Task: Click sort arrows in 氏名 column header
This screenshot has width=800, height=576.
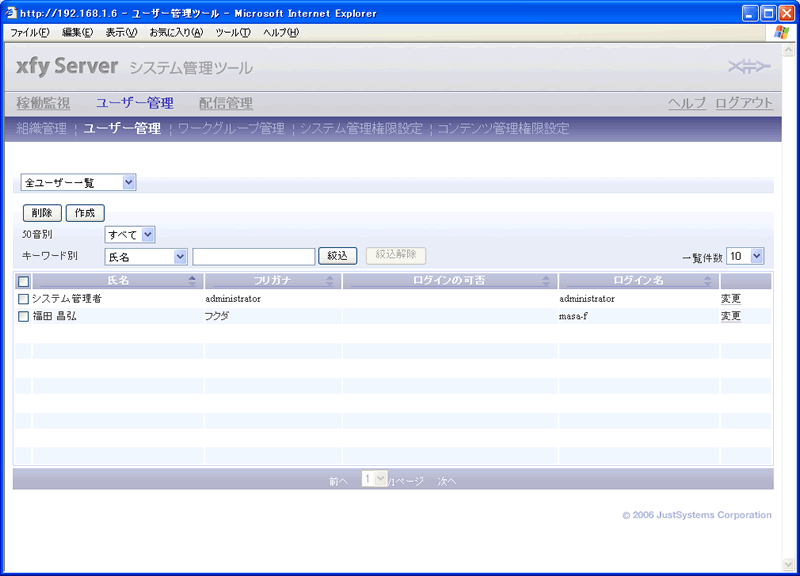Action: coord(192,282)
